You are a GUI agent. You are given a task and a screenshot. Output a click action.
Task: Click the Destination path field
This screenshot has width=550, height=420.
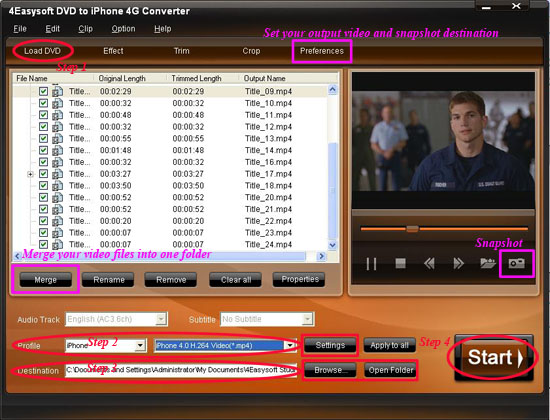coord(181,370)
